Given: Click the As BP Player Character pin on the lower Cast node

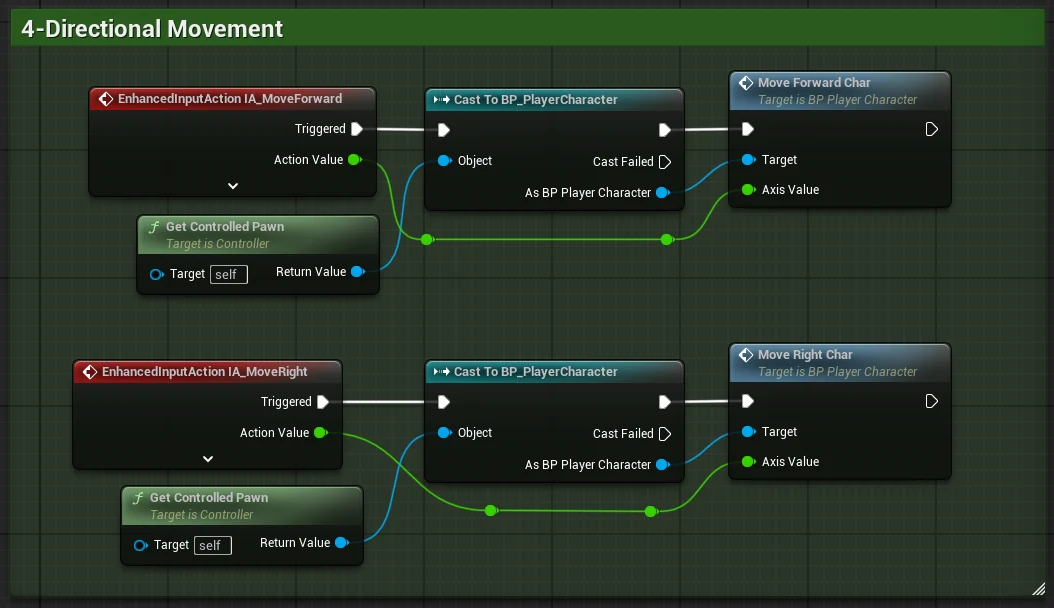Looking at the screenshot, I should [x=663, y=465].
